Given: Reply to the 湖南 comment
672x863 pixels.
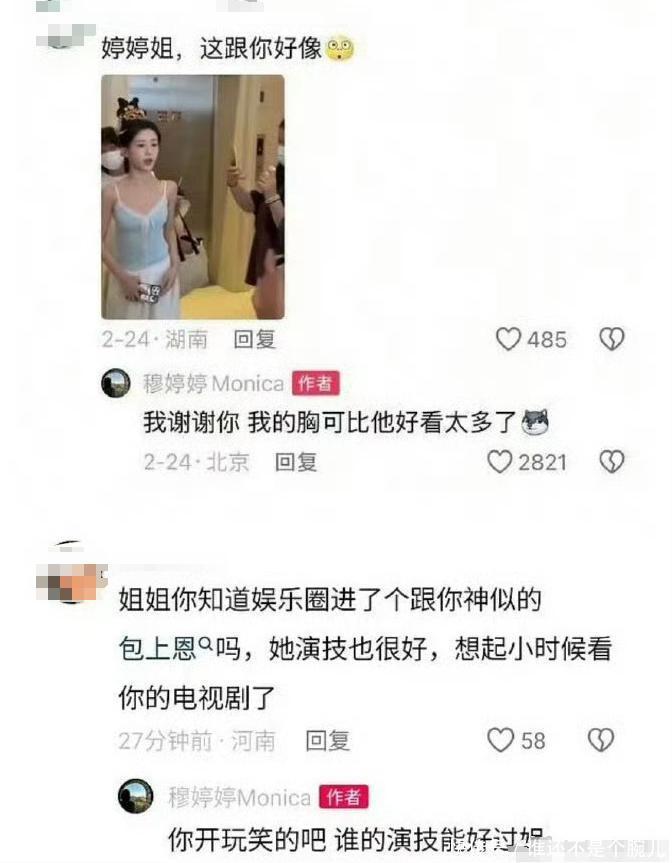Looking at the screenshot, I should pyautogui.click(x=254, y=339).
